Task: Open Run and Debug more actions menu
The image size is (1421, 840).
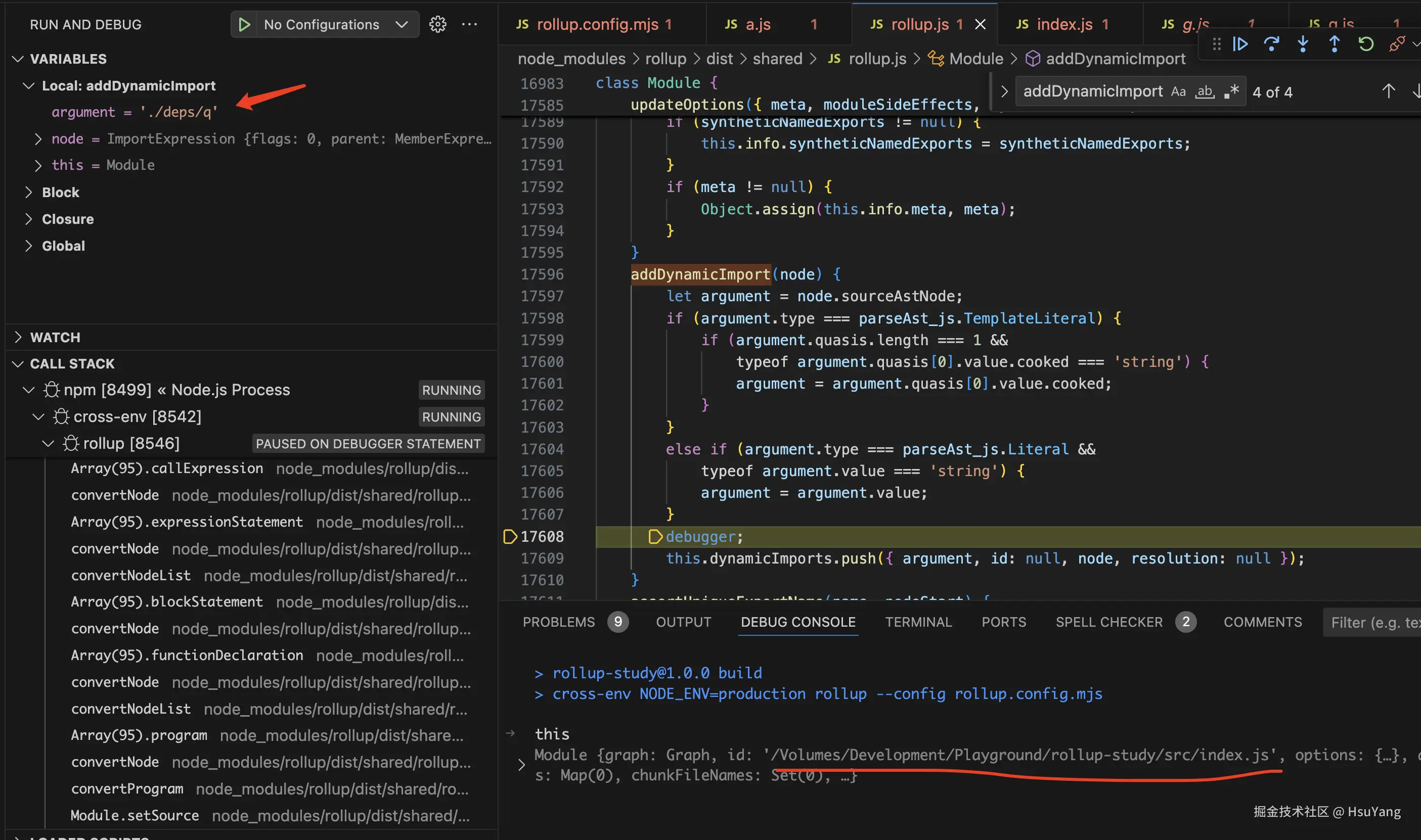Action: [x=469, y=24]
